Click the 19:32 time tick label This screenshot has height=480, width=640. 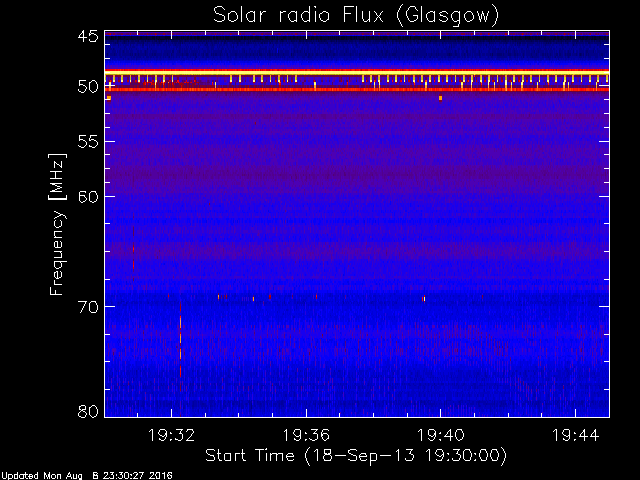click(171, 435)
